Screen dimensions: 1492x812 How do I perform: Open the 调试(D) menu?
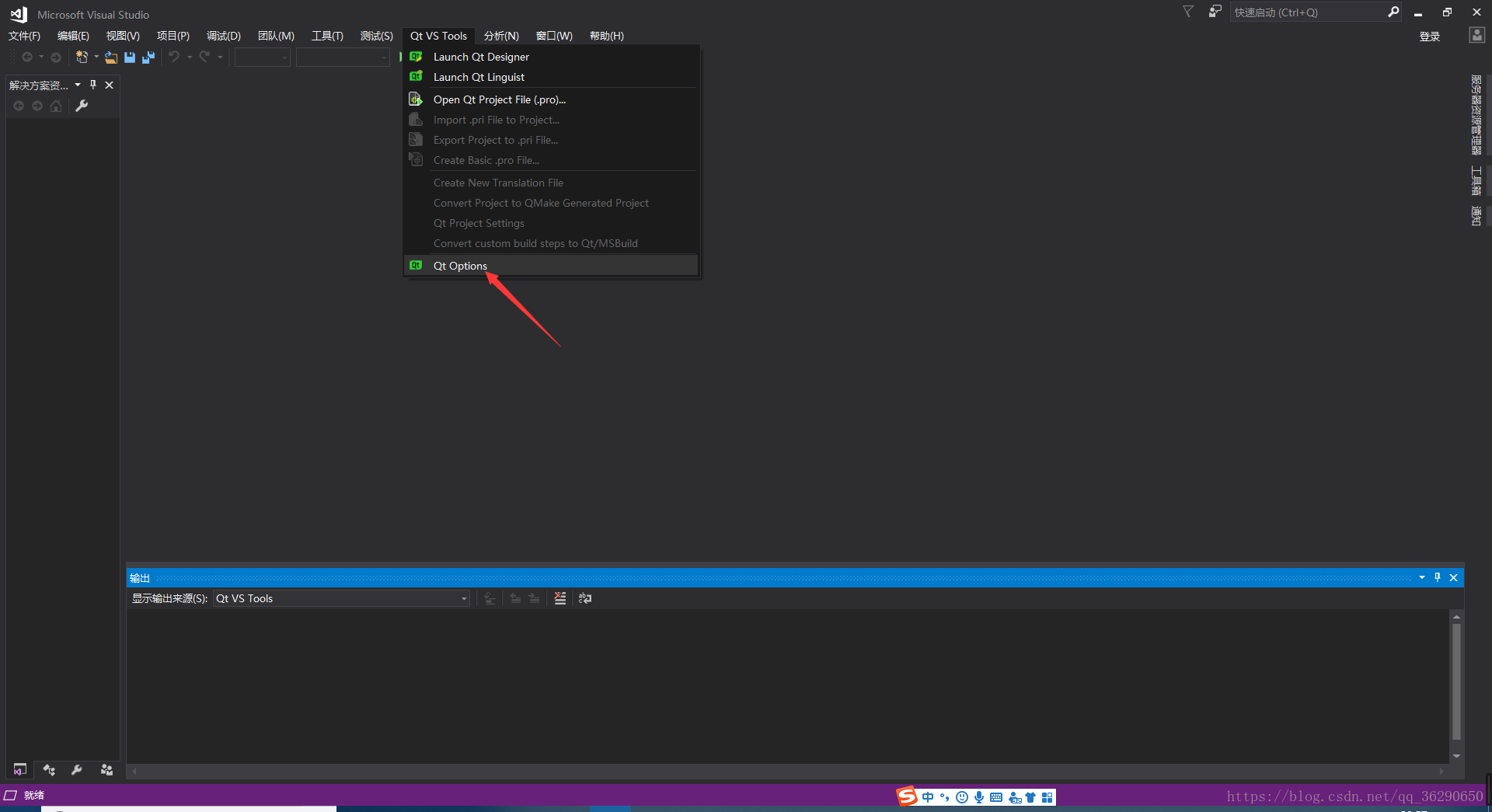223,36
